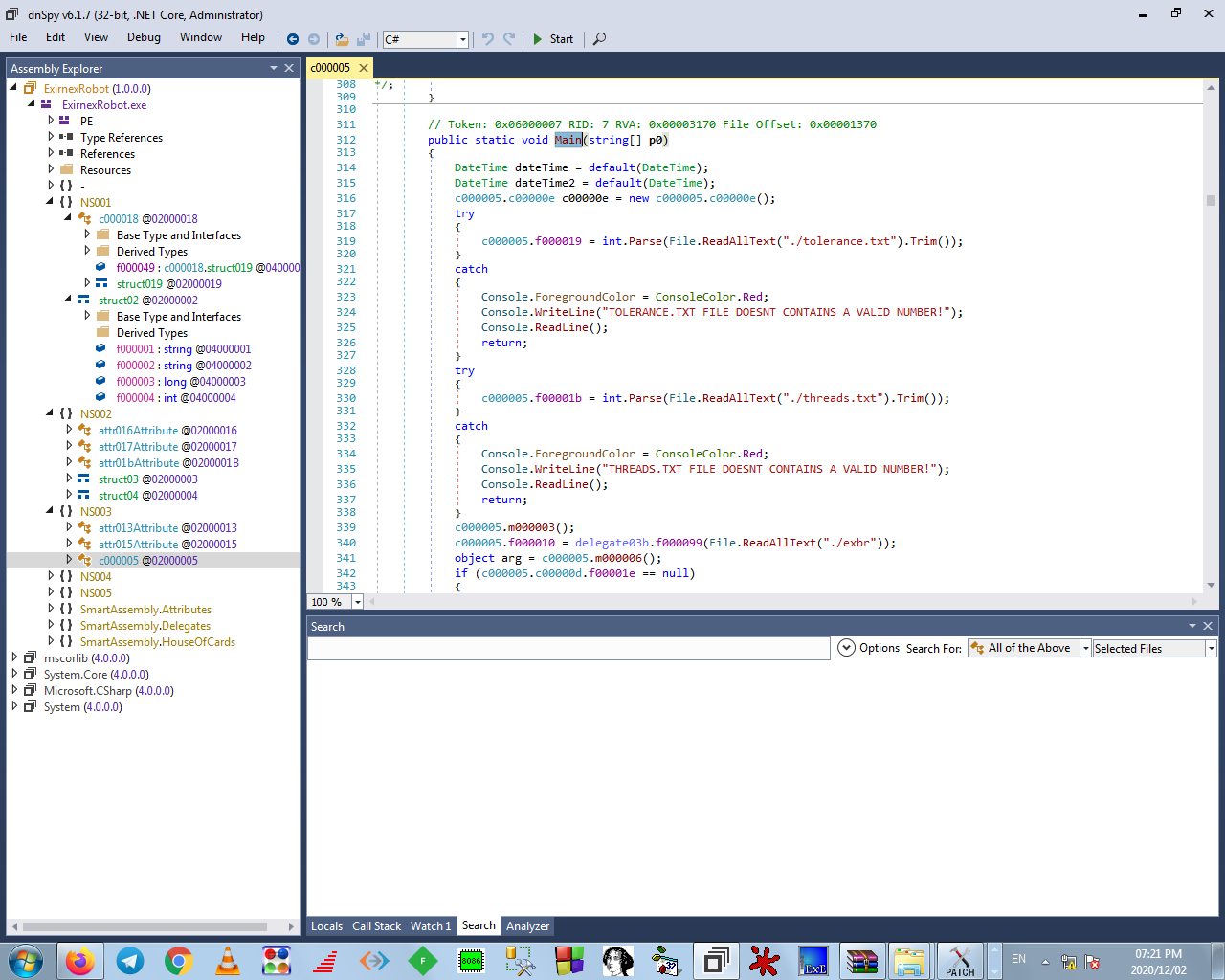Viewport: 1225px width, 980px height.
Task: Open the Help menu
Action: pyautogui.click(x=253, y=37)
